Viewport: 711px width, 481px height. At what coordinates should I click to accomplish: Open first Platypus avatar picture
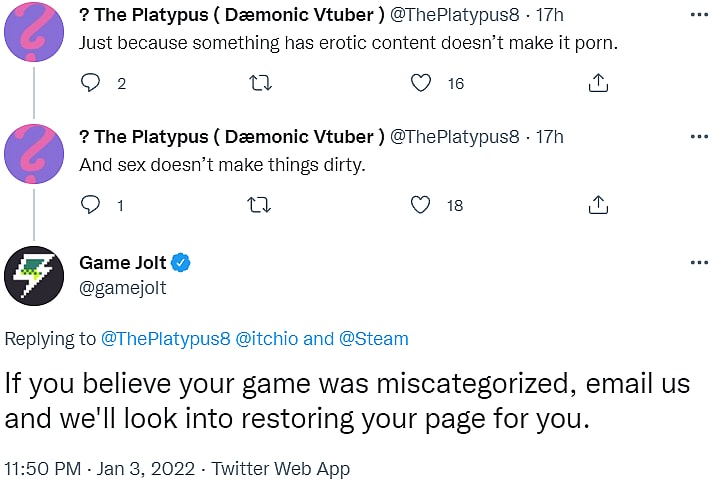tap(35, 32)
